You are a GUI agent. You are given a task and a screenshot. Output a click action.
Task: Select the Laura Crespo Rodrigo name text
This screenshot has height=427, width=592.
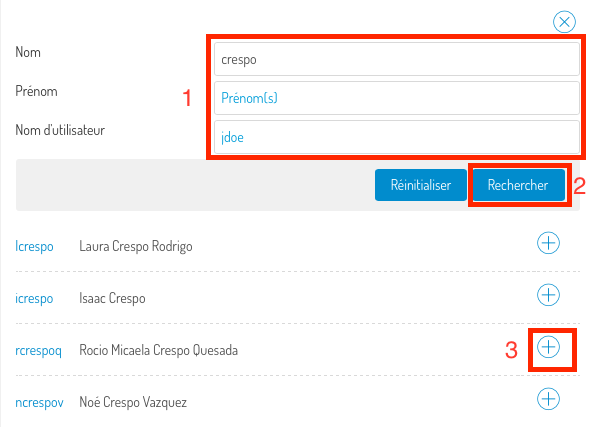(136, 246)
